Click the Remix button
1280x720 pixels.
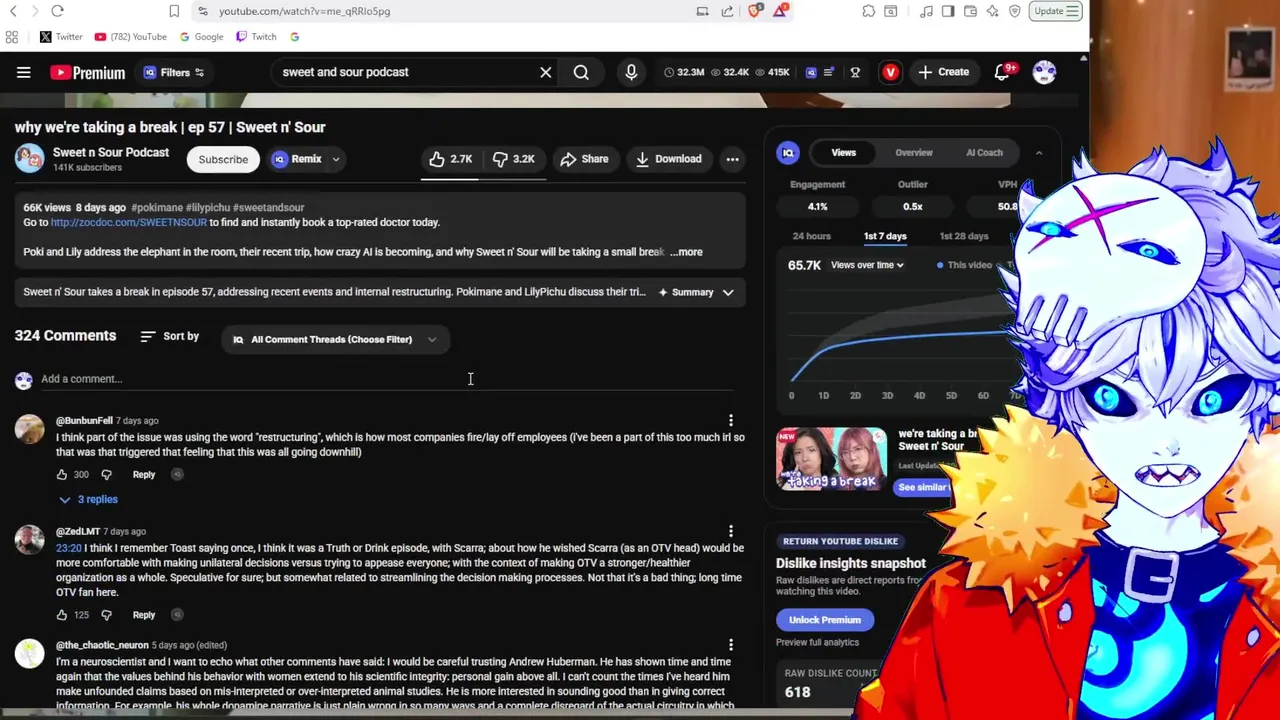[x=298, y=159]
